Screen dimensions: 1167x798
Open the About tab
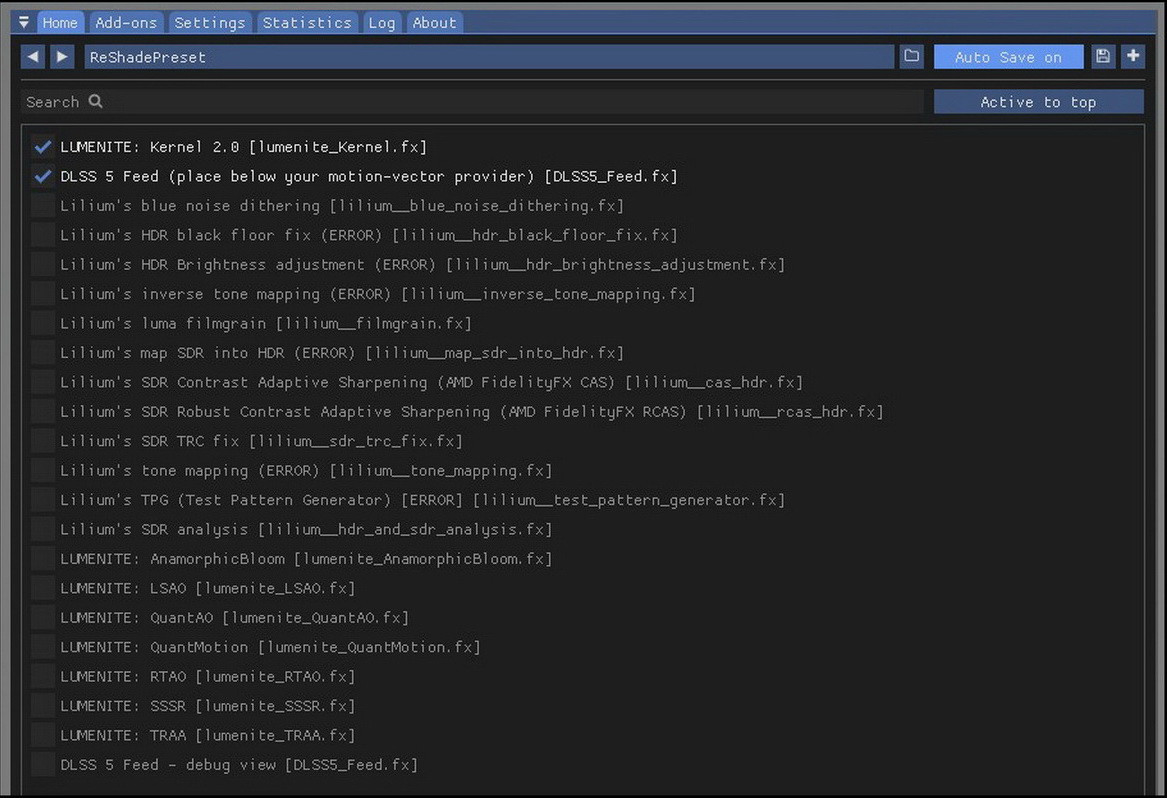pyautogui.click(x=434, y=22)
